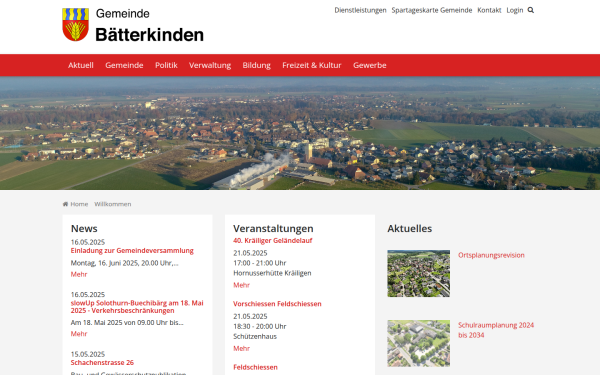
Task: Click '17:00 - 21:00 Uhr' time text
Action: click(260, 263)
